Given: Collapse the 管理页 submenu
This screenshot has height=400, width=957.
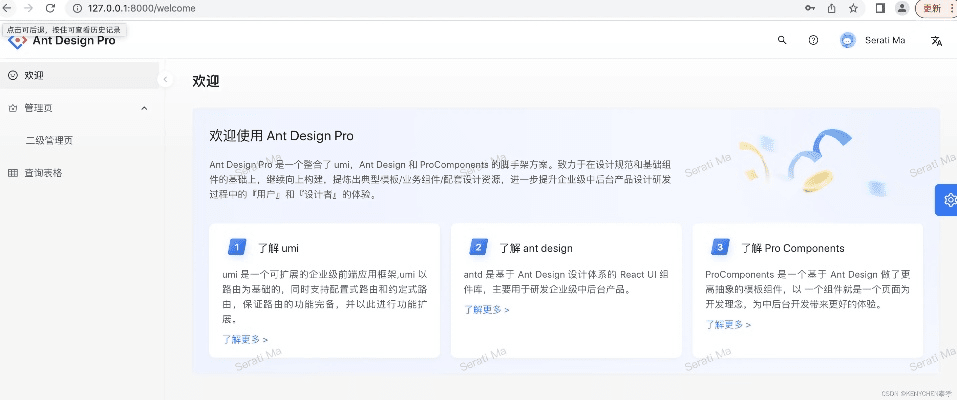Looking at the screenshot, I should (x=144, y=108).
